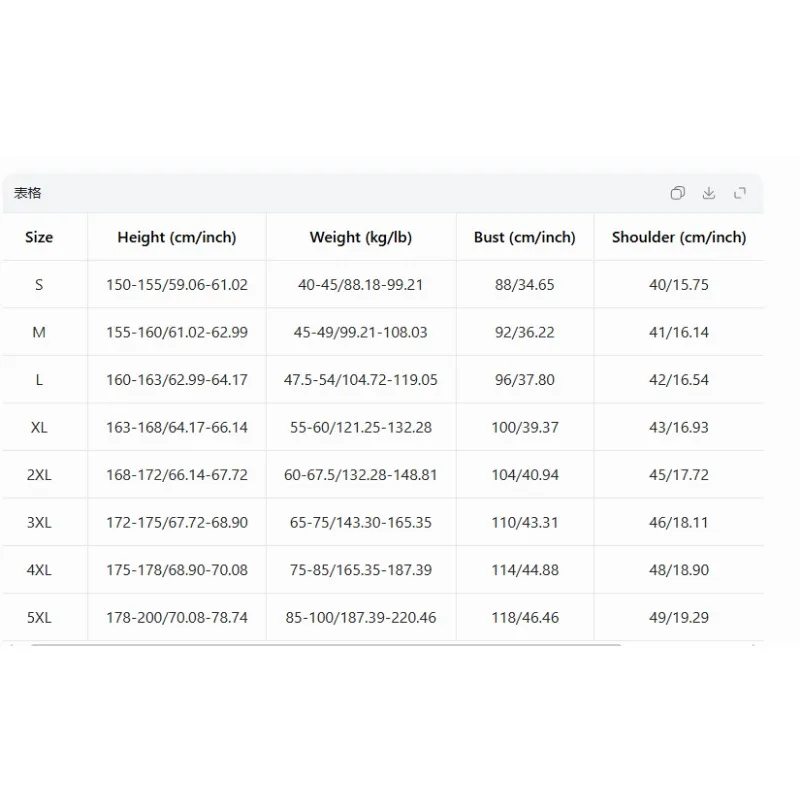Select bust cell 88/34.65
The height and width of the screenshot is (800, 800).
pyautogui.click(x=524, y=285)
